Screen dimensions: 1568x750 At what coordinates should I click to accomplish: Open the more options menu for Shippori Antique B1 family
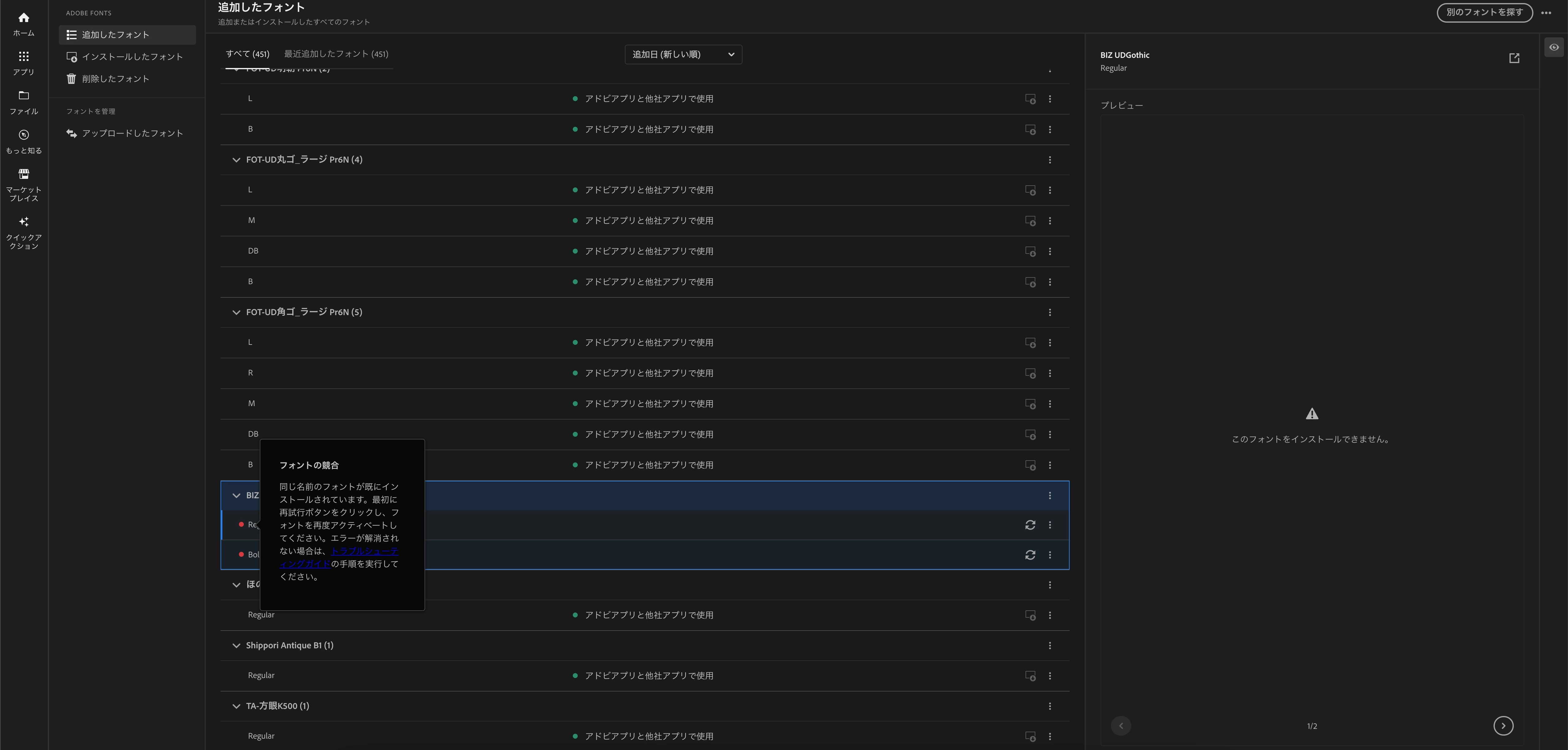click(1049, 645)
